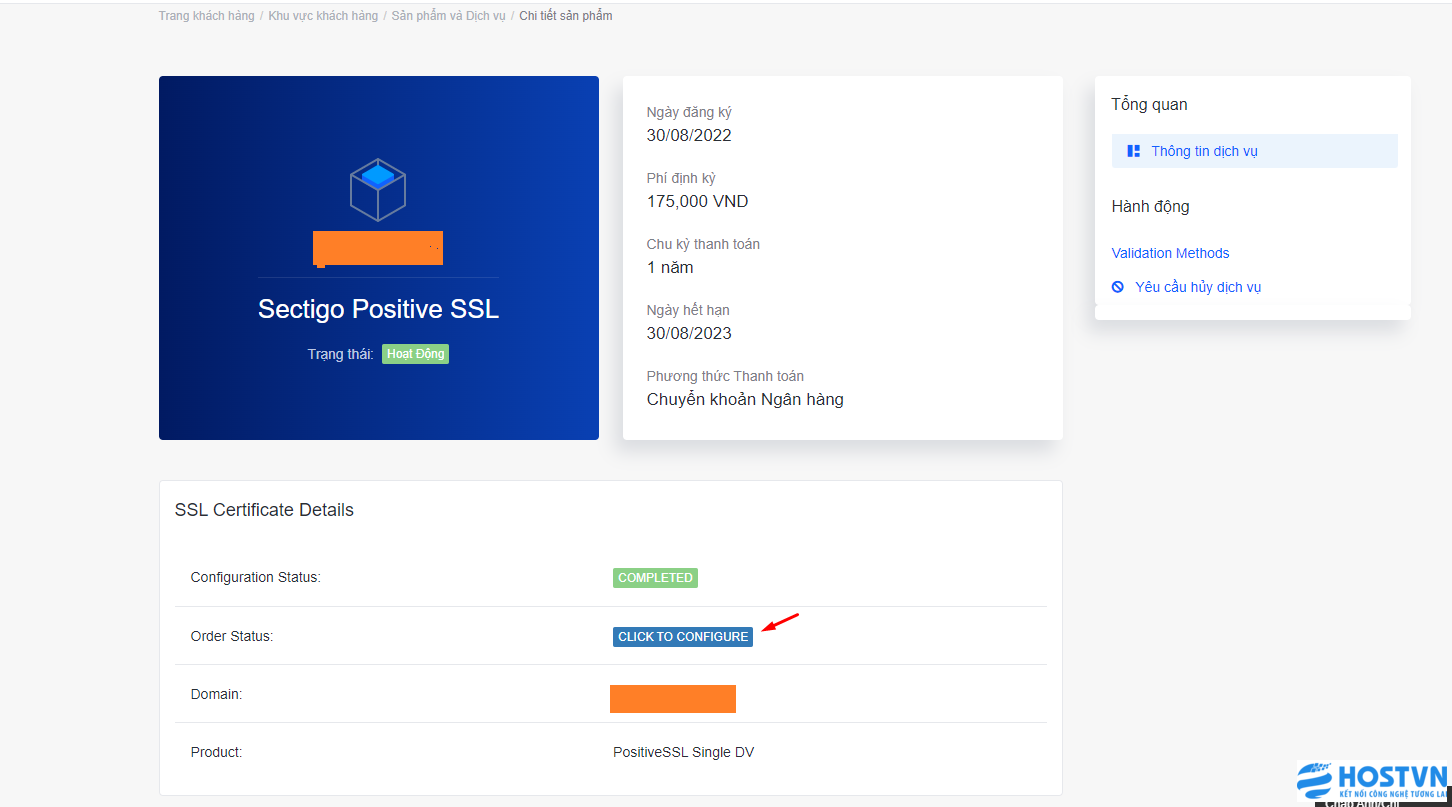Click the Sectigo Positive SSL title
Screen dimensions: 1452x807
pyautogui.click(x=378, y=309)
